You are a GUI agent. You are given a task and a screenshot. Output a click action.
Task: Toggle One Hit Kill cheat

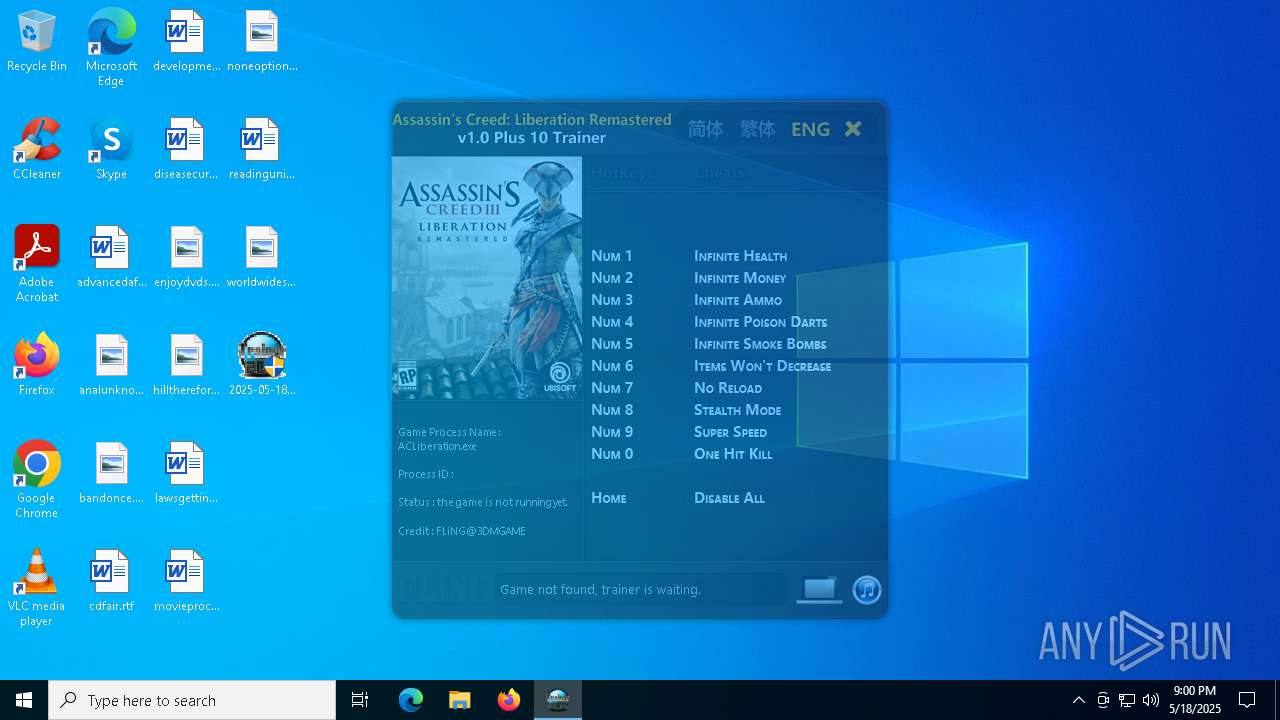733,454
